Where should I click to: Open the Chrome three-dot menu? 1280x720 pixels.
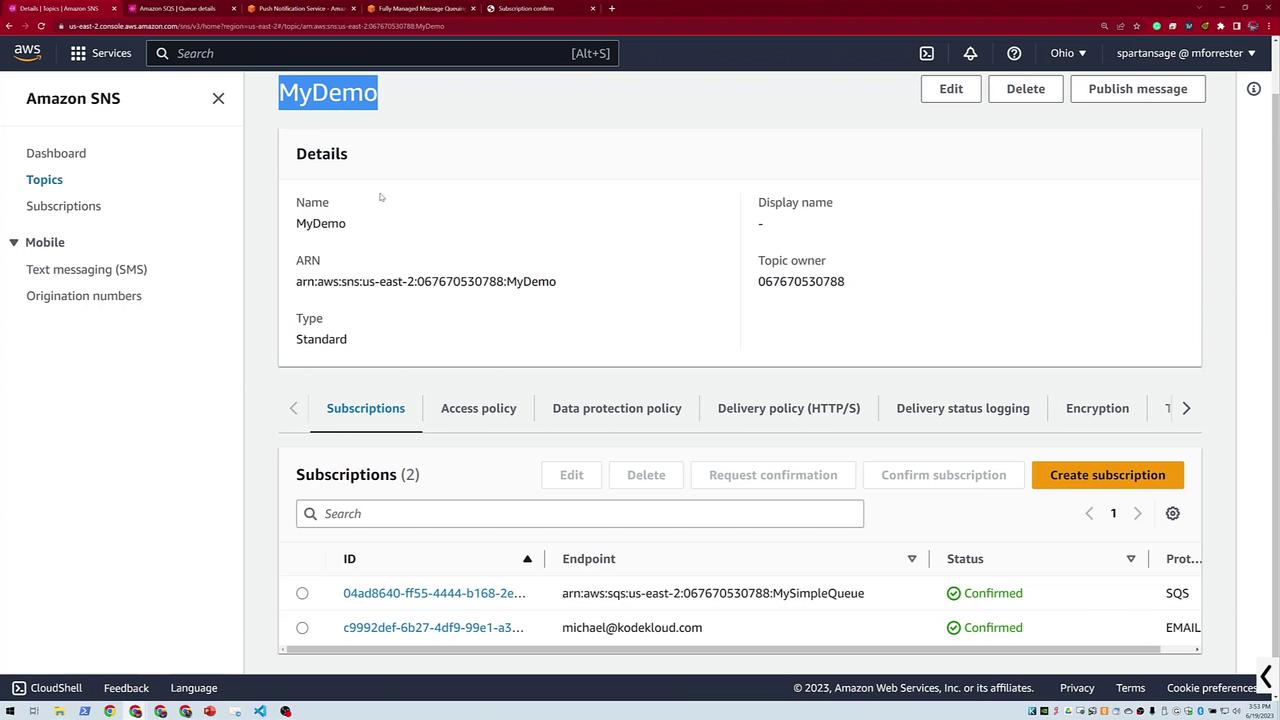[x=1269, y=26]
